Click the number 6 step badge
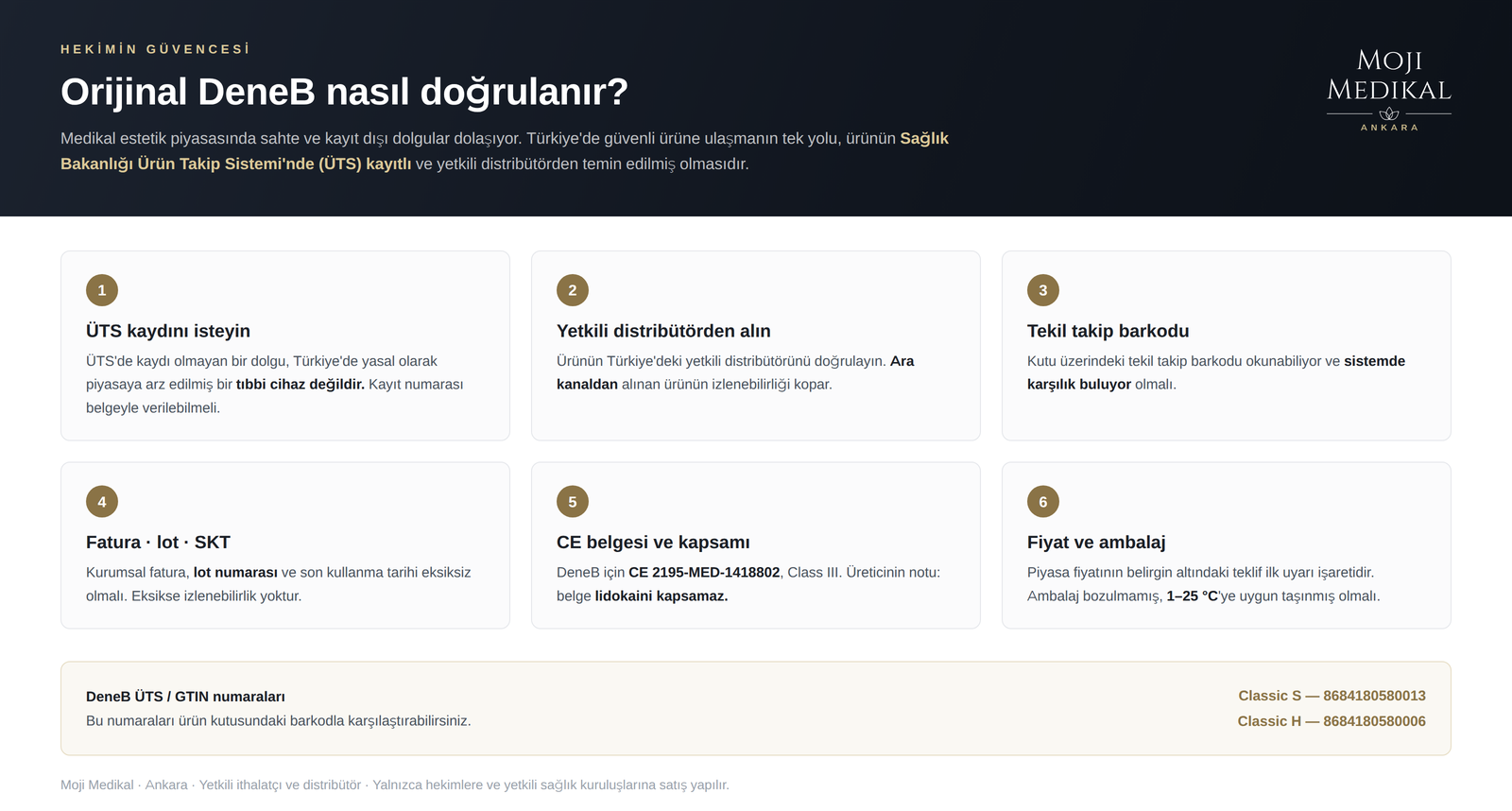 [x=1043, y=502]
